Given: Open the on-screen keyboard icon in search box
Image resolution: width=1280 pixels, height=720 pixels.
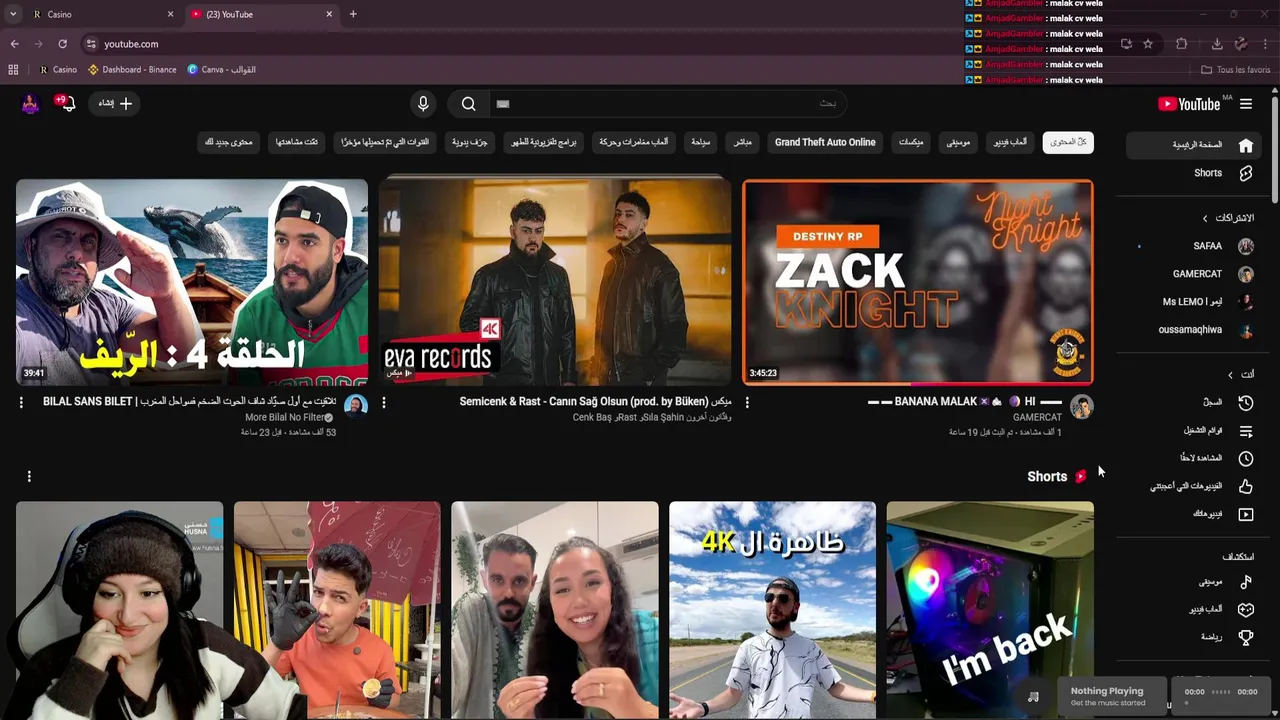Looking at the screenshot, I should pos(503,104).
